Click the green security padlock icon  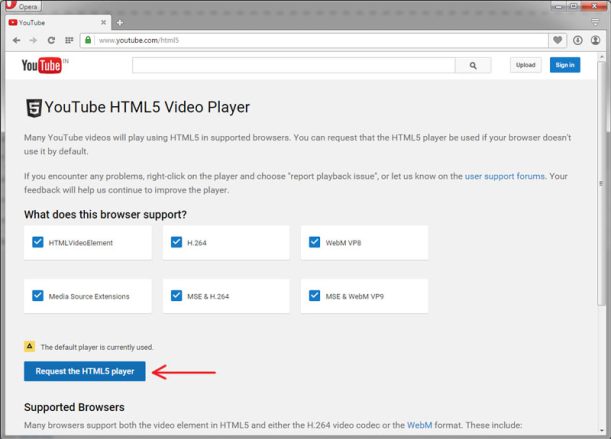click(x=88, y=40)
